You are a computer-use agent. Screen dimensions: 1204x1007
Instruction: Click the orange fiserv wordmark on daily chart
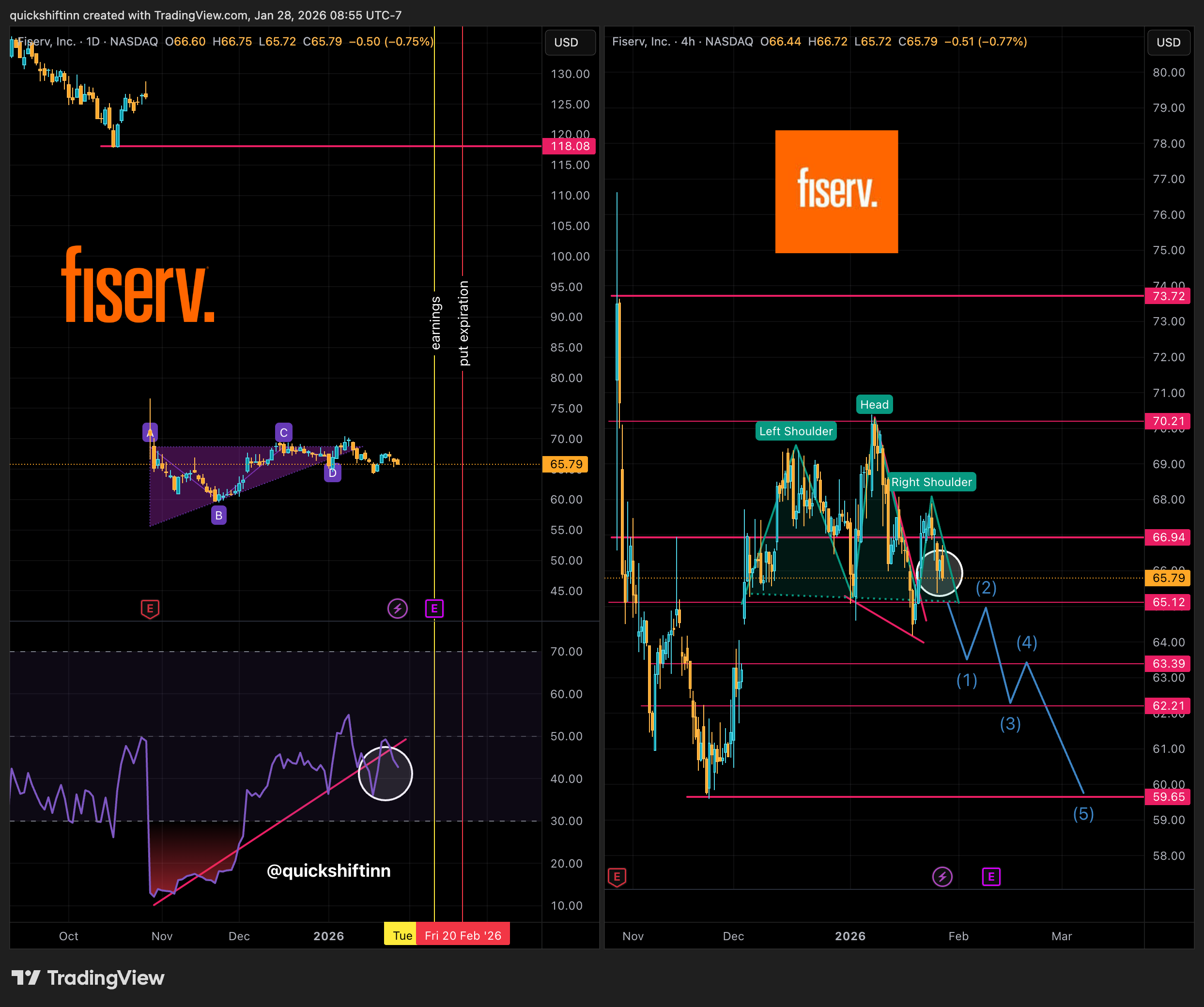138,285
